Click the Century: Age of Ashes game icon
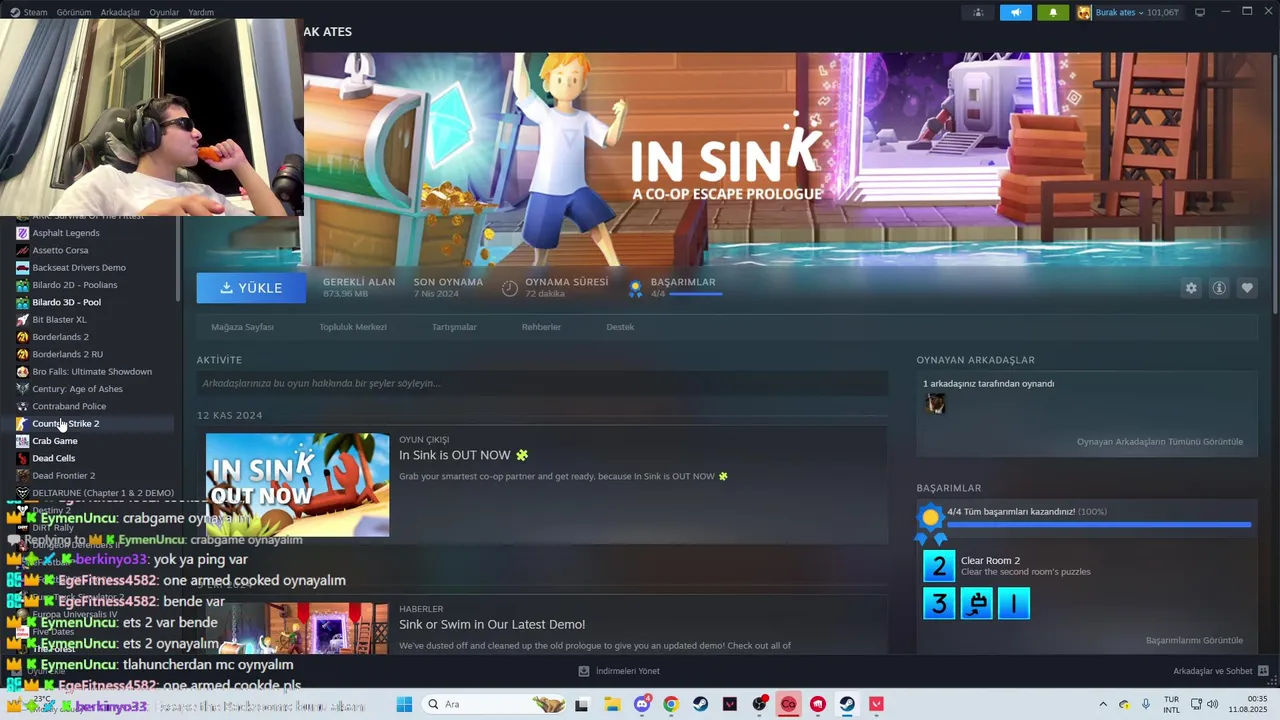 click(x=22, y=389)
